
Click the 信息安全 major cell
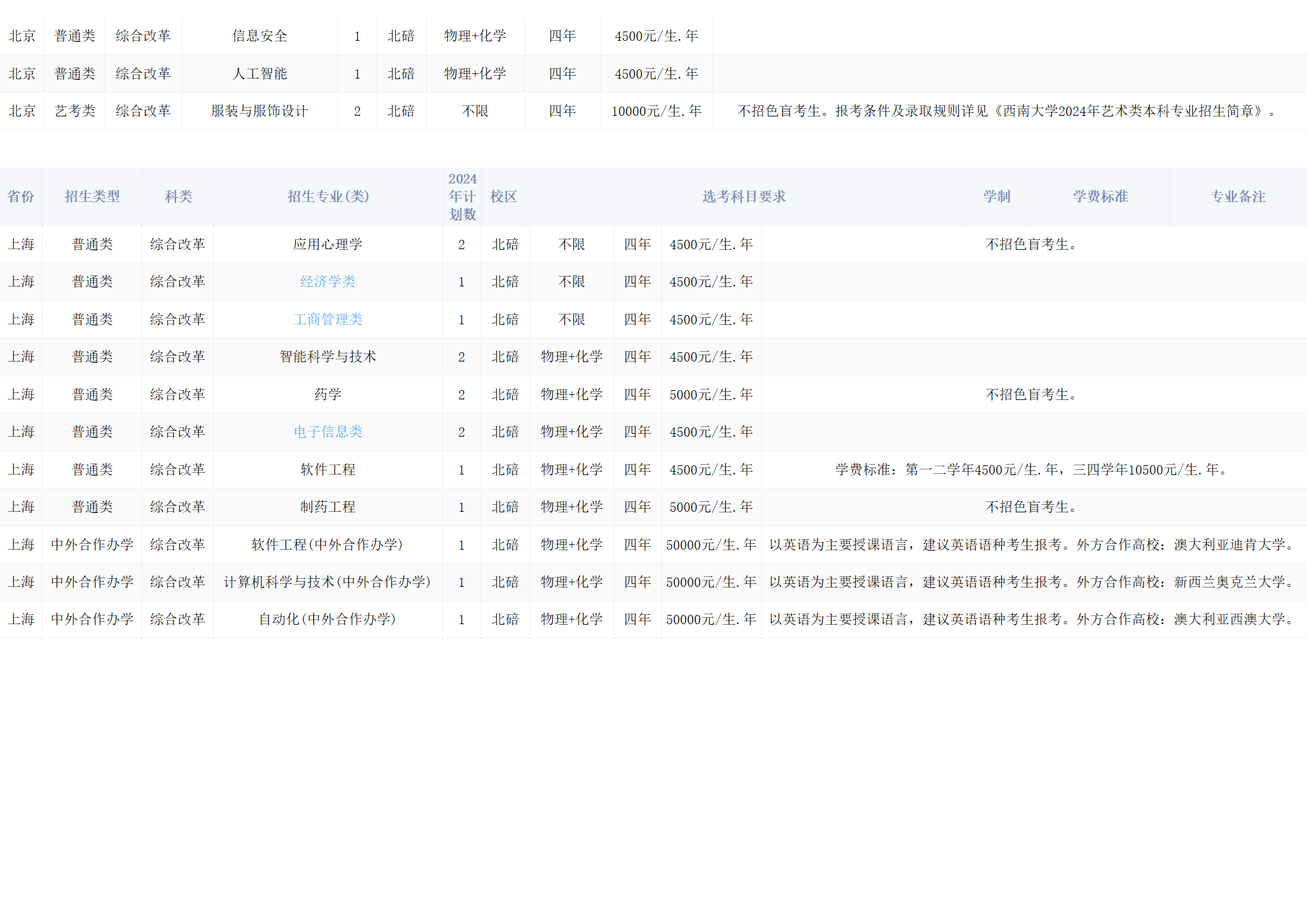click(x=260, y=36)
